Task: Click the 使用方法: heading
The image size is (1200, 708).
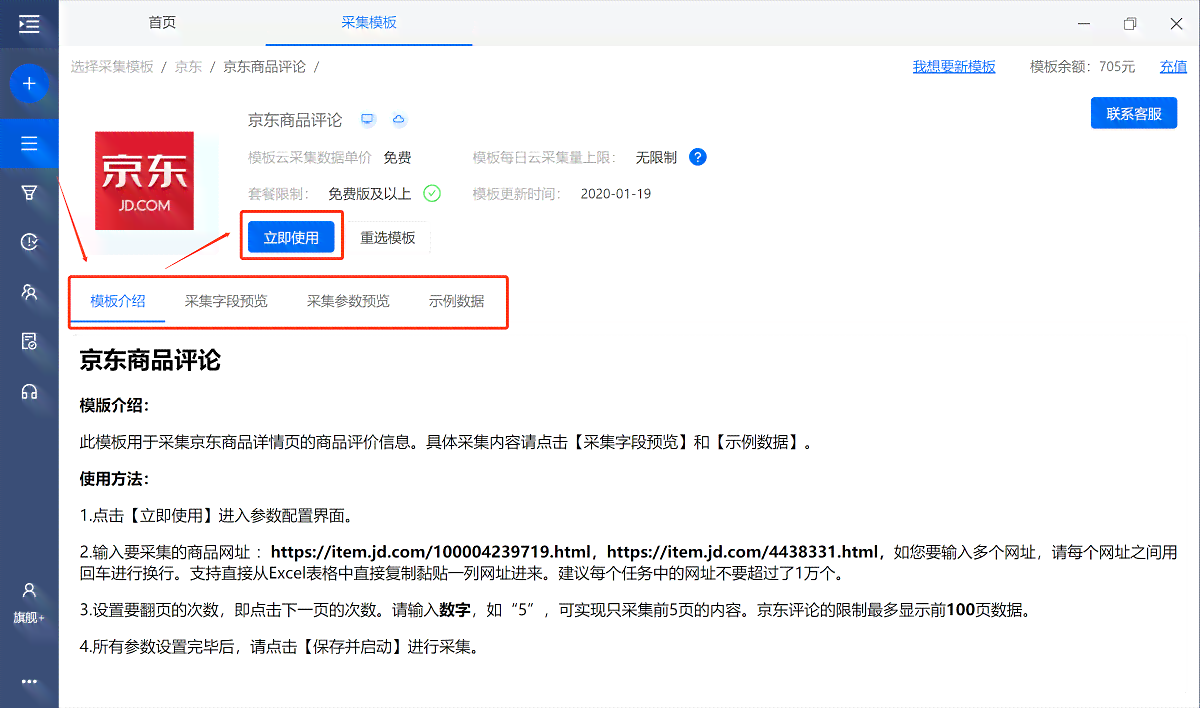Action: (x=115, y=478)
